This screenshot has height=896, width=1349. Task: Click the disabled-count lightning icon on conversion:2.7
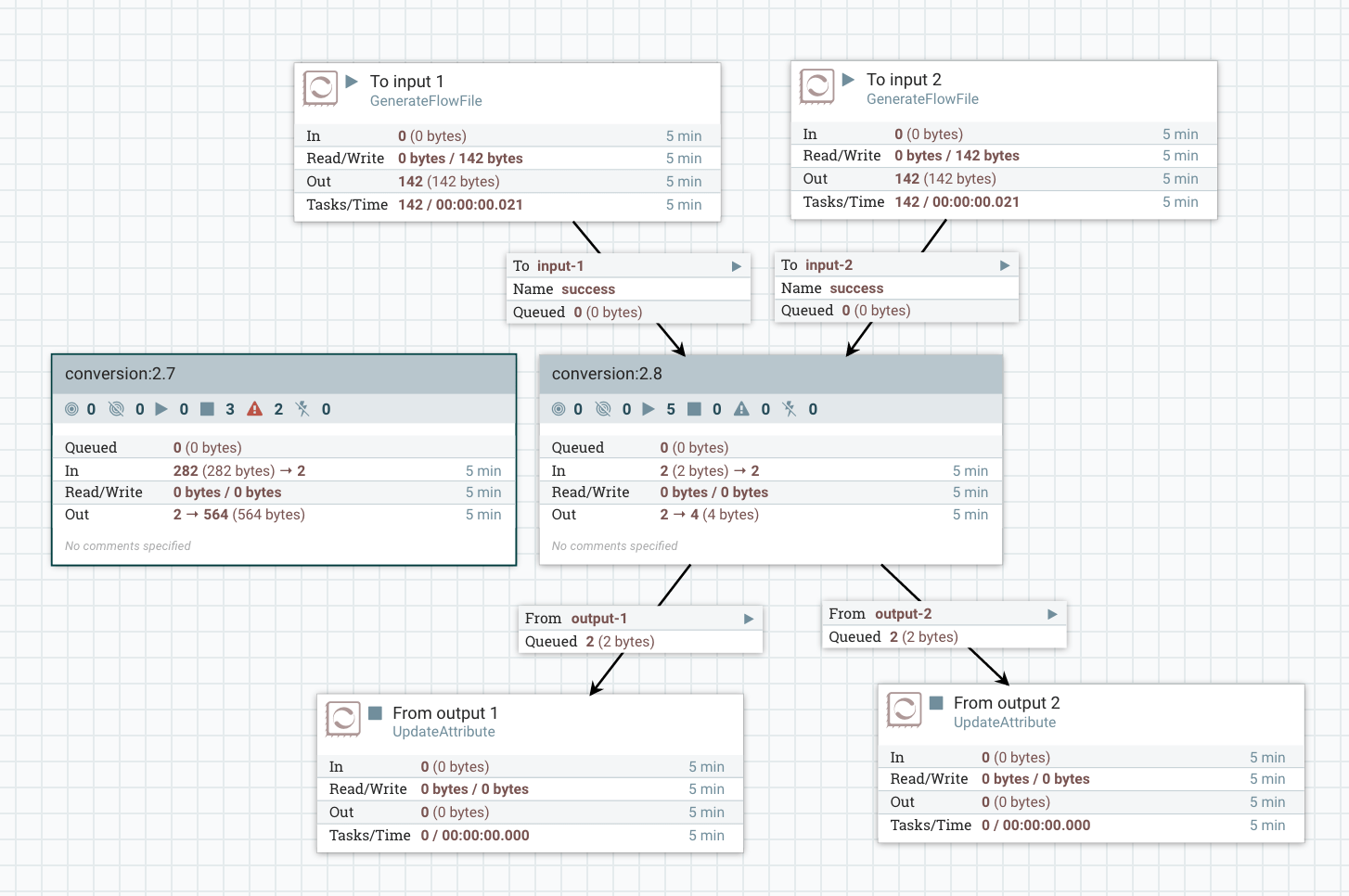tap(303, 408)
